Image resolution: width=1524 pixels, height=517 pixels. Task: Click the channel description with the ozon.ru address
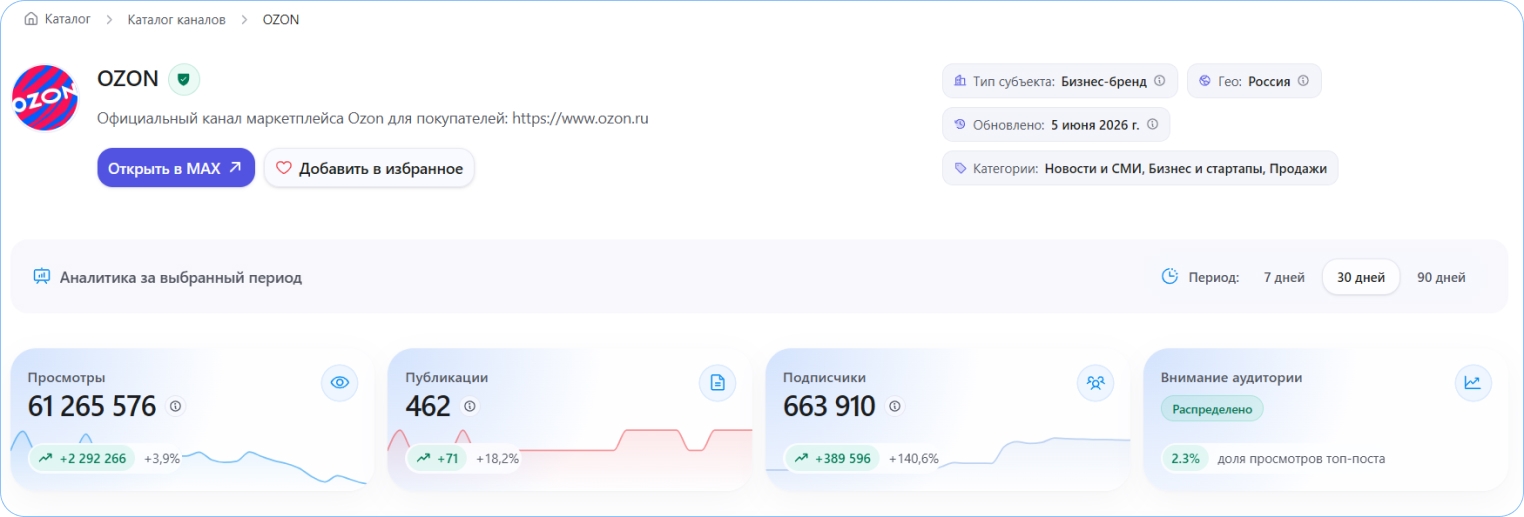tap(373, 118)
